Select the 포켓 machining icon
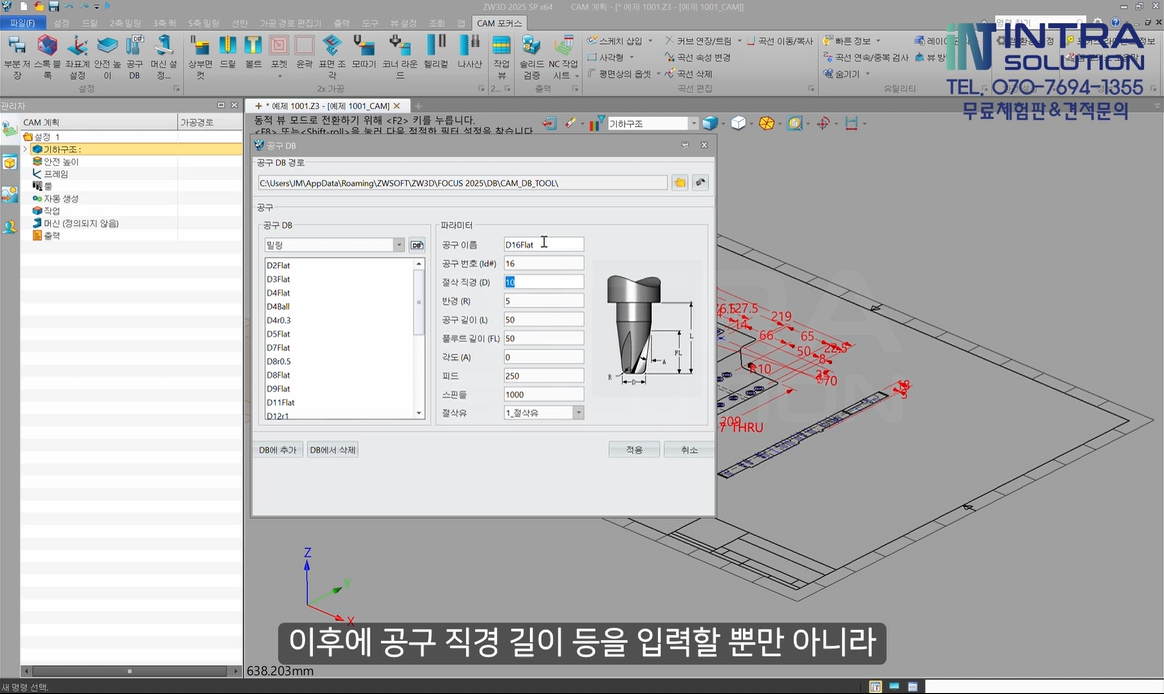Screen dimensions: 1164x694 click(279, 46)
